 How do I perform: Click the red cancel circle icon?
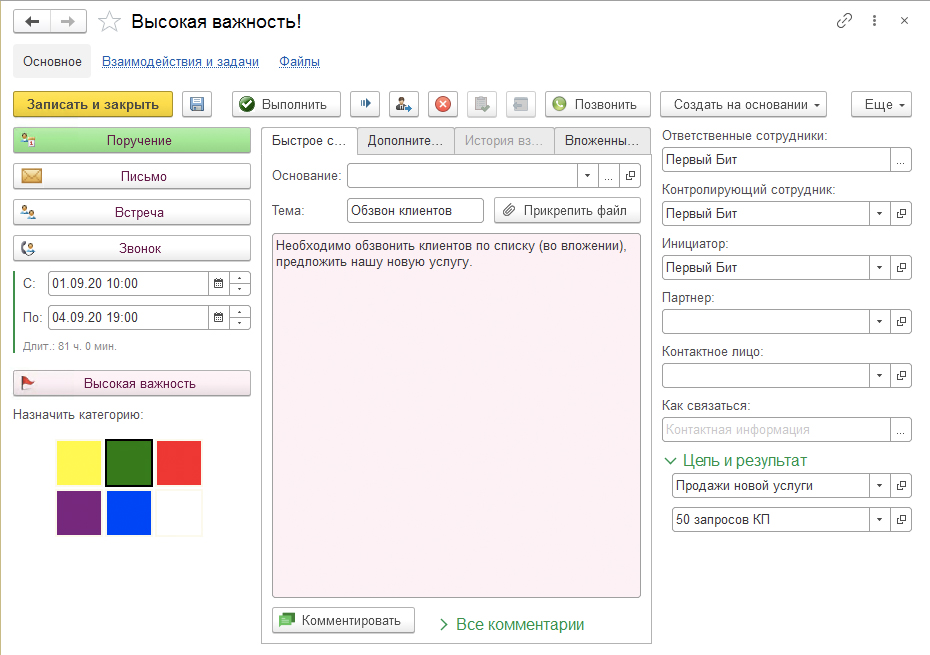tap(443, 104)
